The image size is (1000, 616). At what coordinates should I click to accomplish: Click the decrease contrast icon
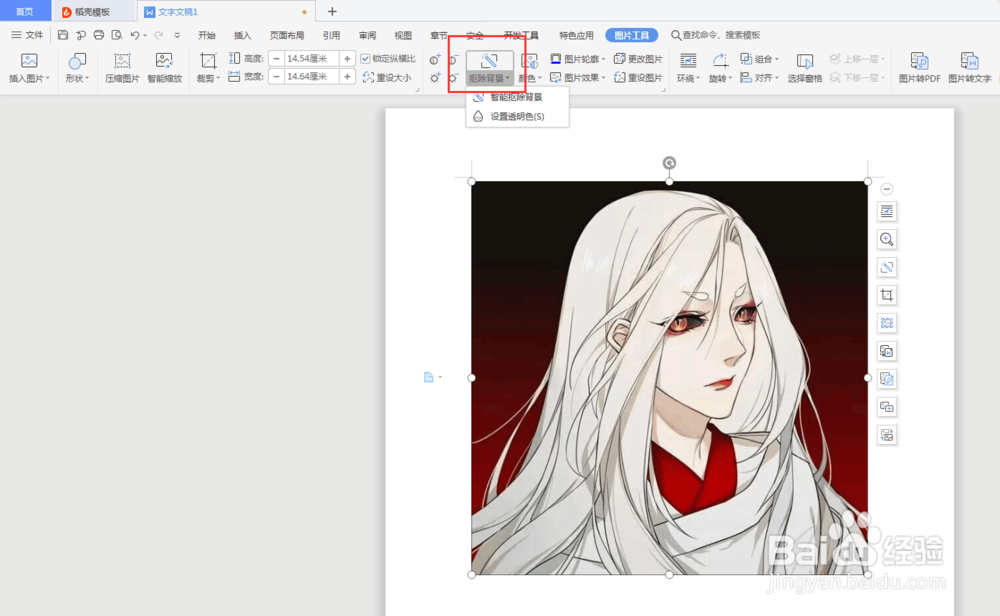tap(453, 60)
